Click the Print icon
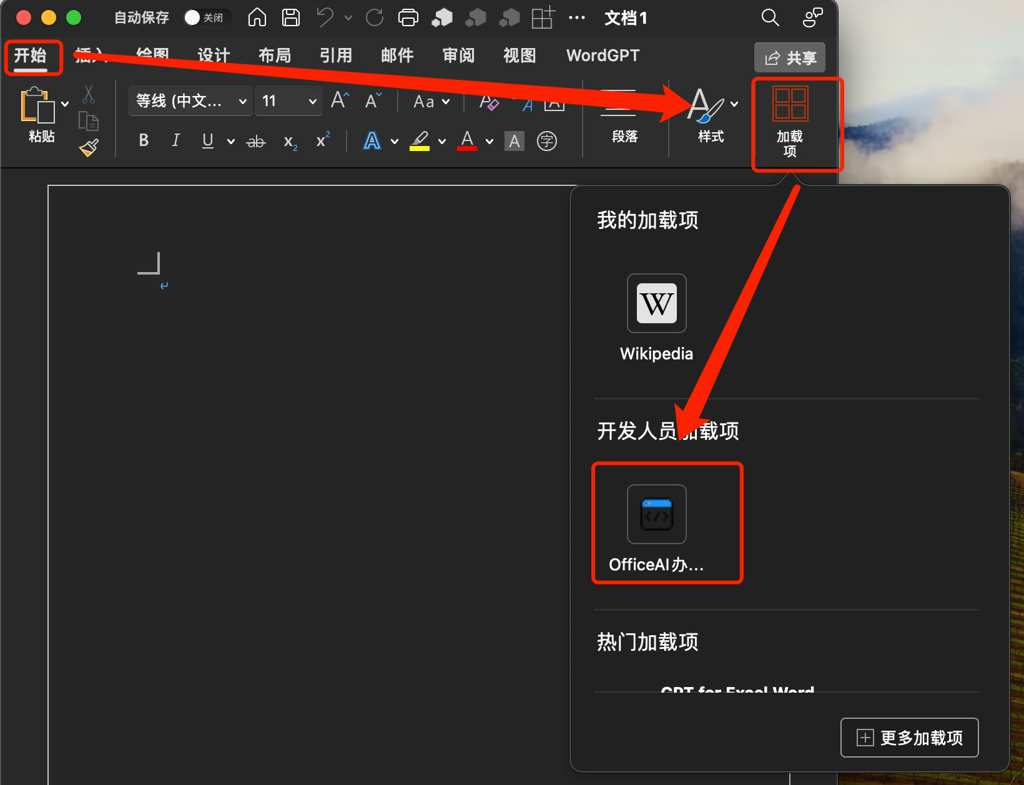Image resolution: width=1024 pixels, height=785 pixels. (408, 18)
